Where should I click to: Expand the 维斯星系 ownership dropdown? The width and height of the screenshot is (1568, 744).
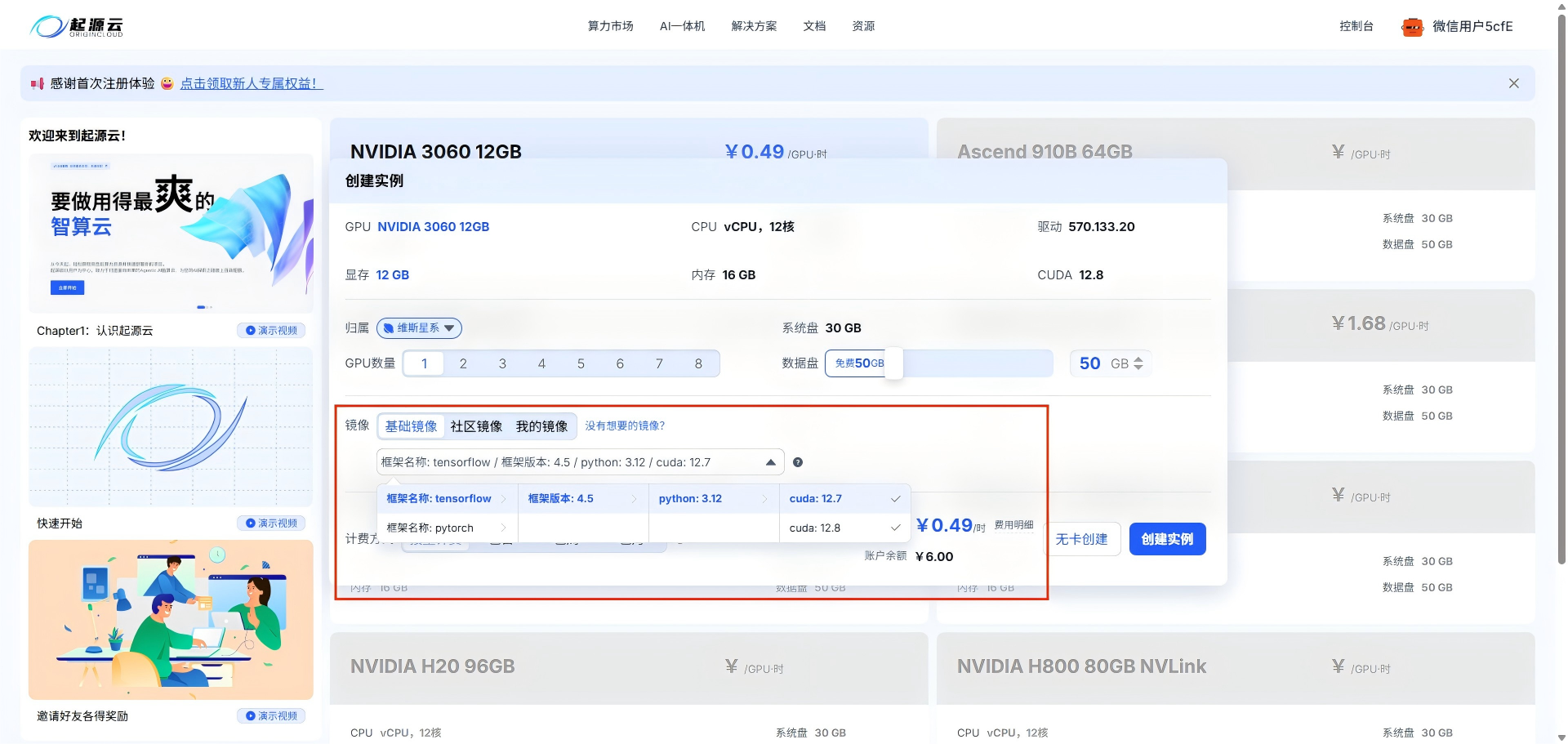450,328
